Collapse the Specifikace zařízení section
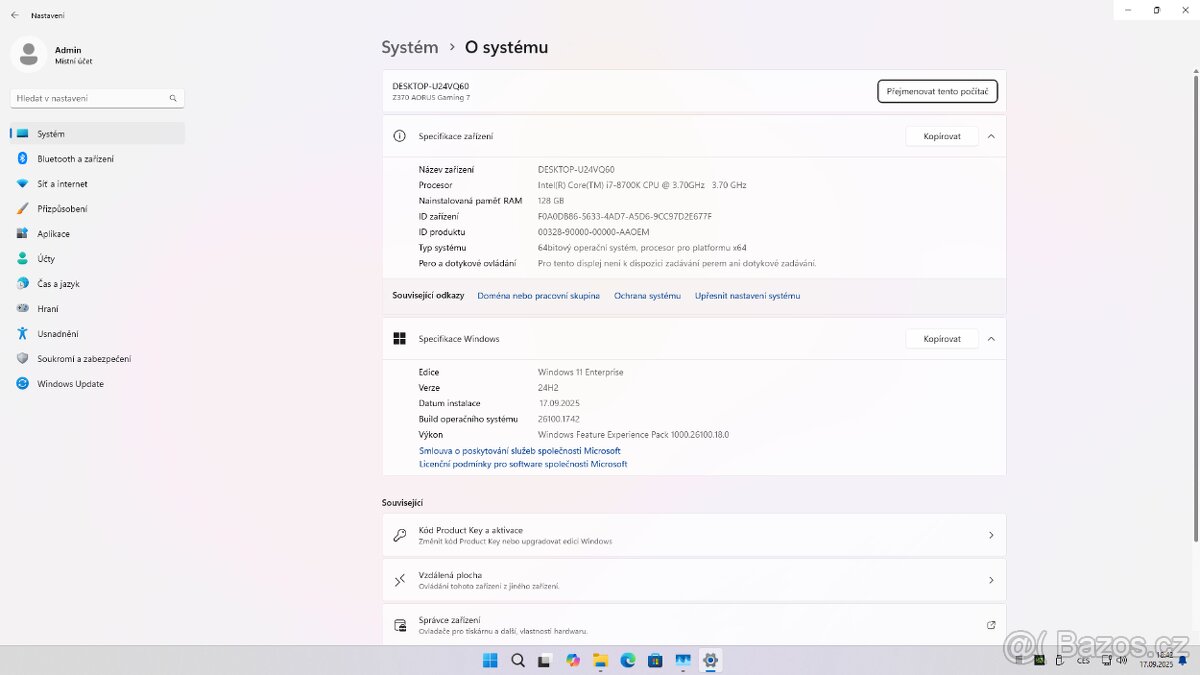 (991, 136)
